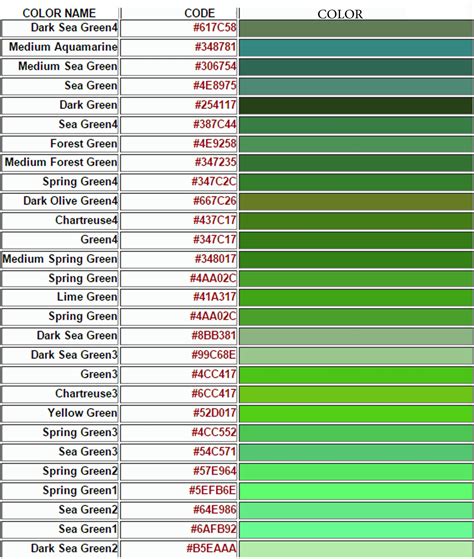Select the '#8BB381' code cell
The width and height of the screenshot is (474, 559).
[x=179, y=336]
